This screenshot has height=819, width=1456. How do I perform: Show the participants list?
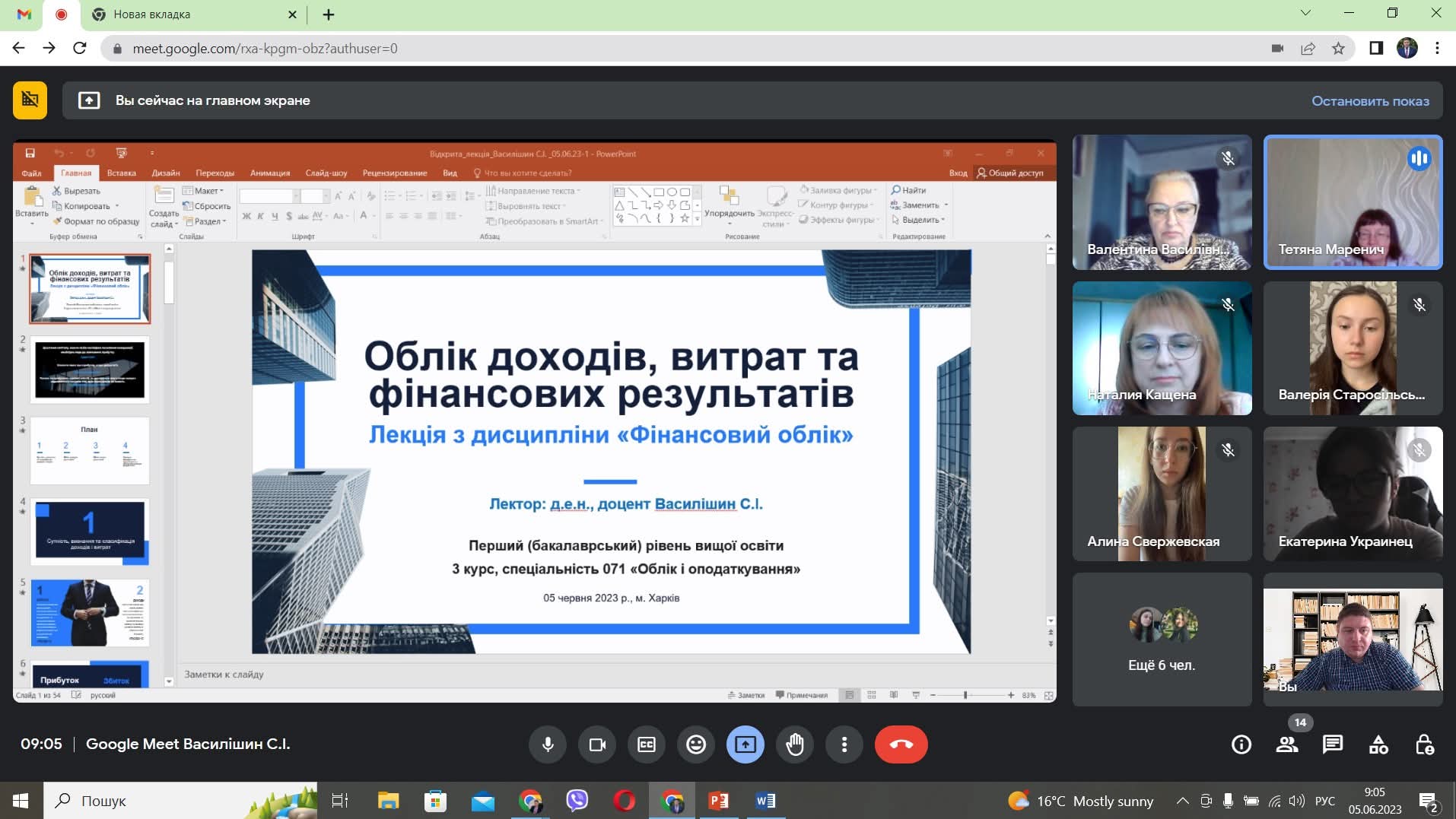[1287, 744]
